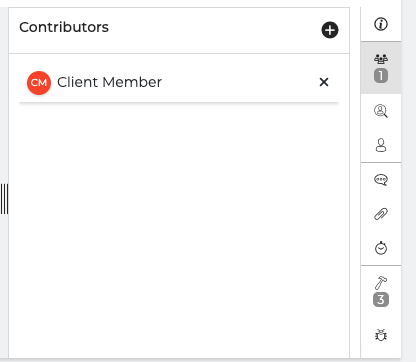Grab the panel resize handle with vertical lines

(x=4, y=199)
